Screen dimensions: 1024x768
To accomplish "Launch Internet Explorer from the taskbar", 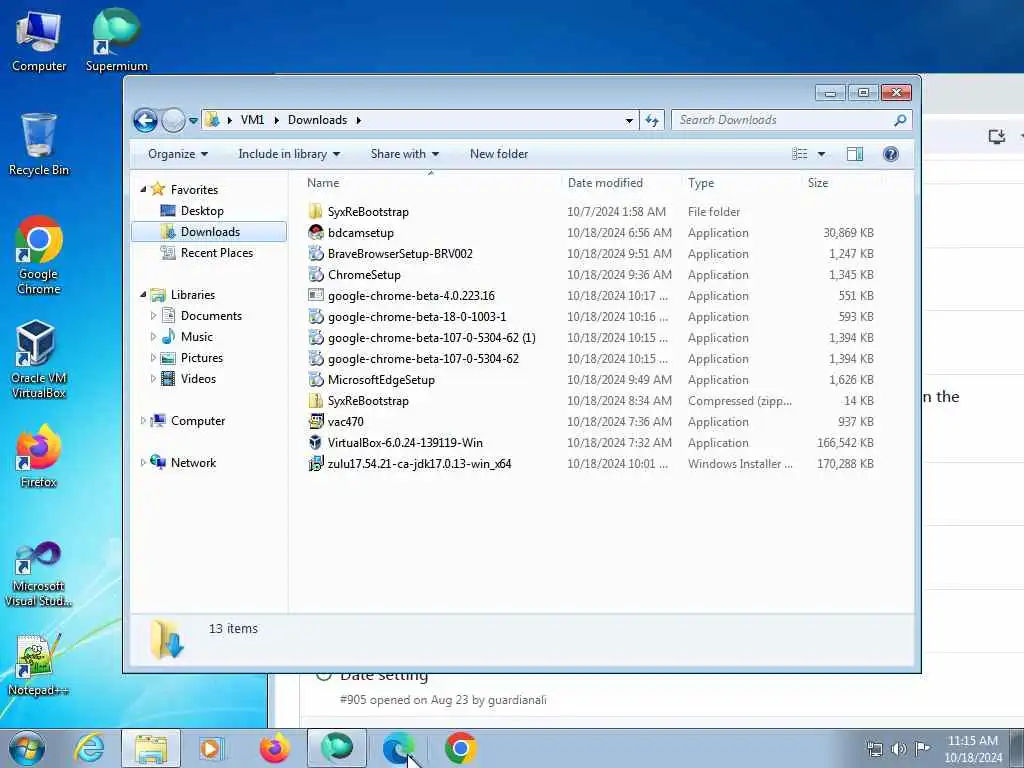I will click(x=88, y=748).
